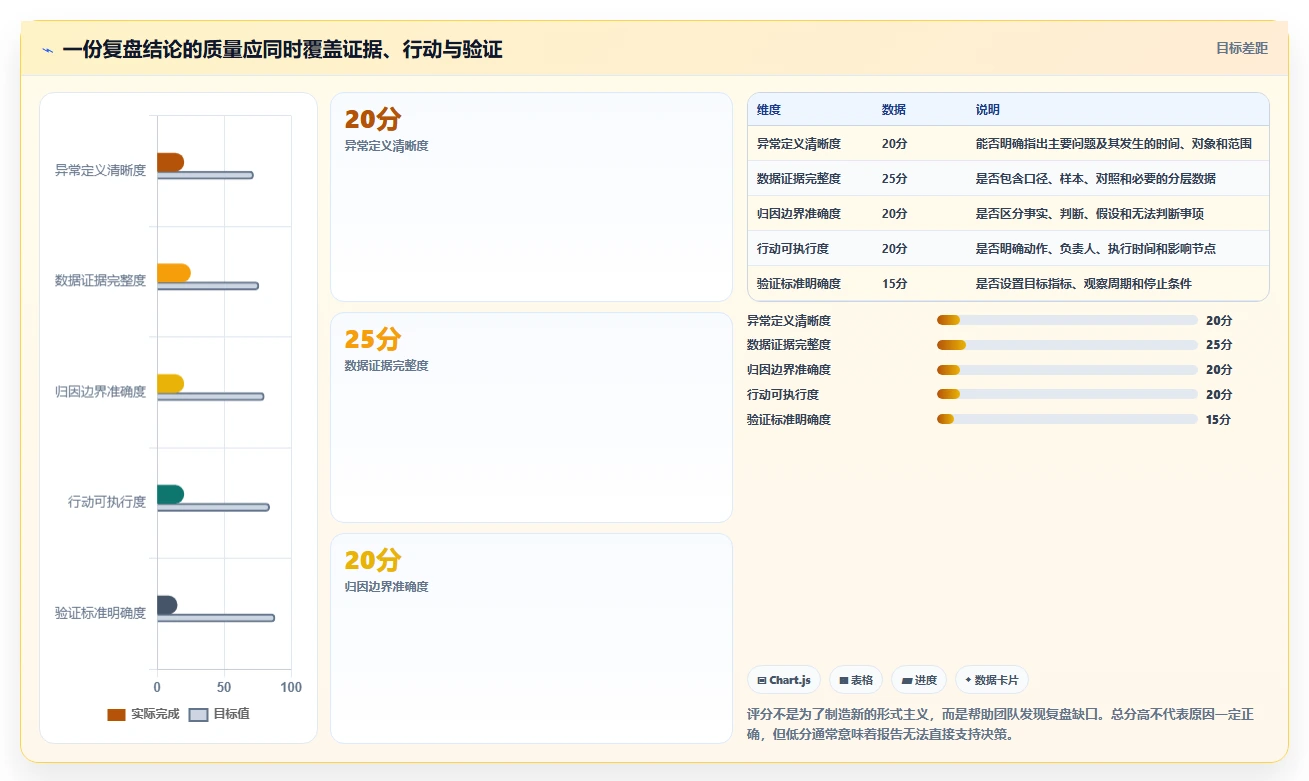
Task: Click the lightning icon beside the title
Action: point(47,50)
